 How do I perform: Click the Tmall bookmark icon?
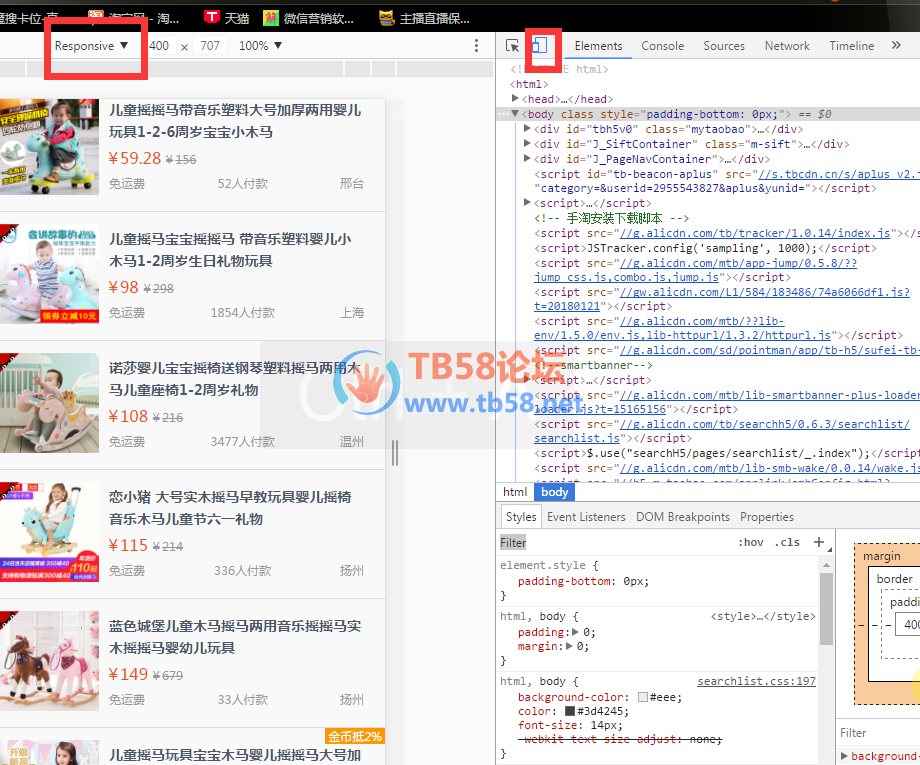pyautogui.click(x=212, y=18)
